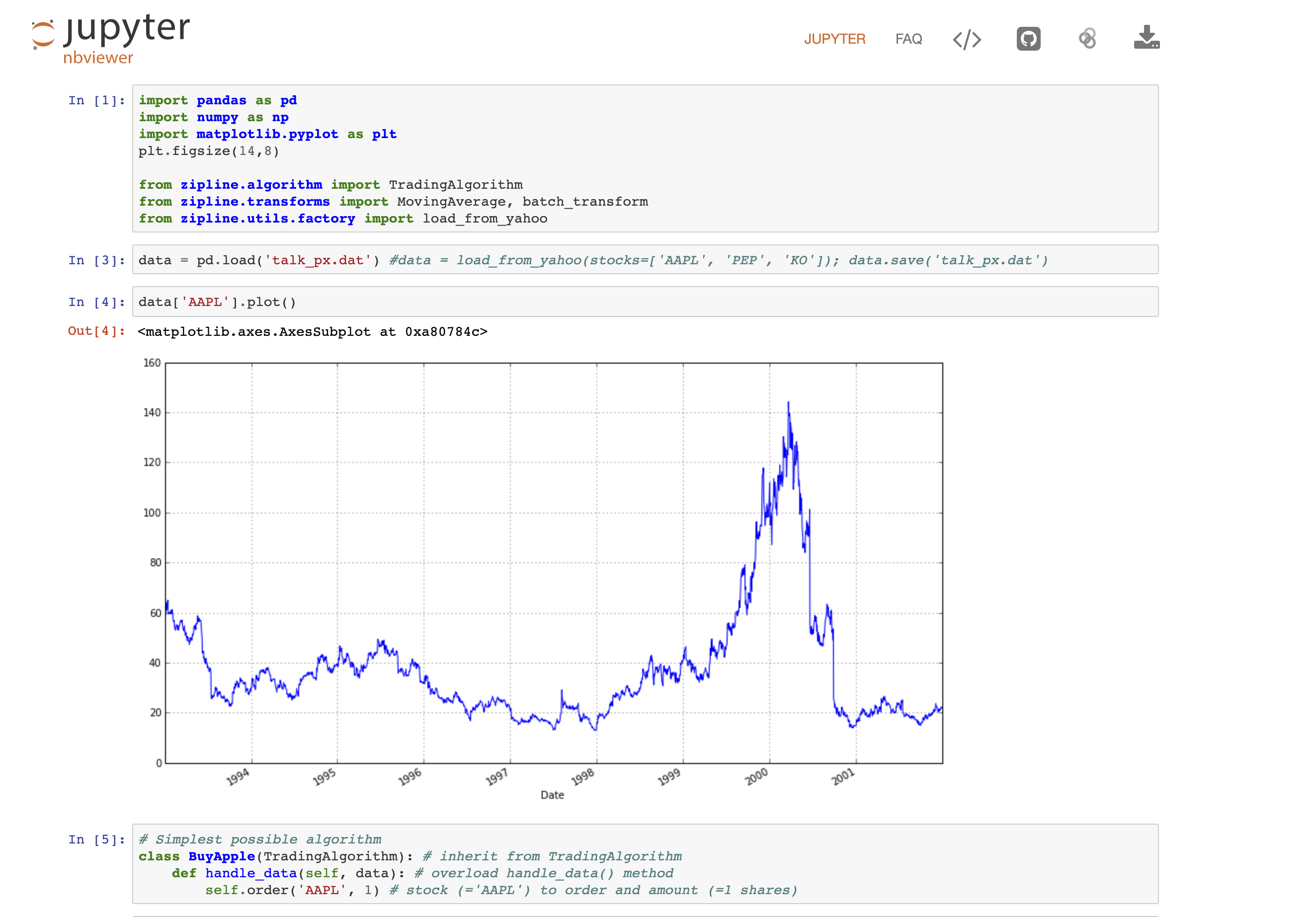Click the 1997 tick label on chart
1316x917 pixels.
pyautogui.click(x=497, y=777)
